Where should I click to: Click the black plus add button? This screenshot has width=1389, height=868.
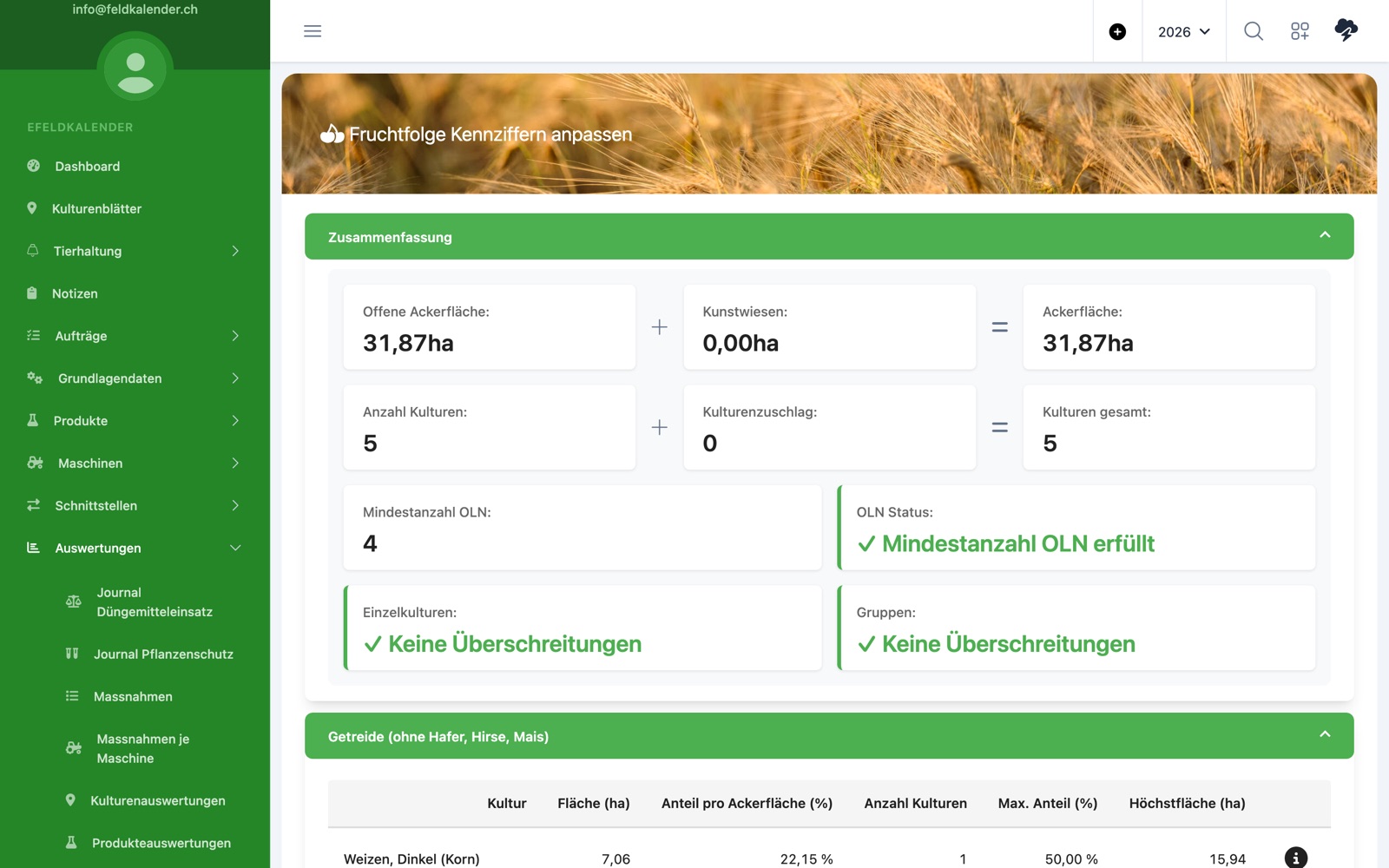pyautogui.click(x=1117, y=32)
